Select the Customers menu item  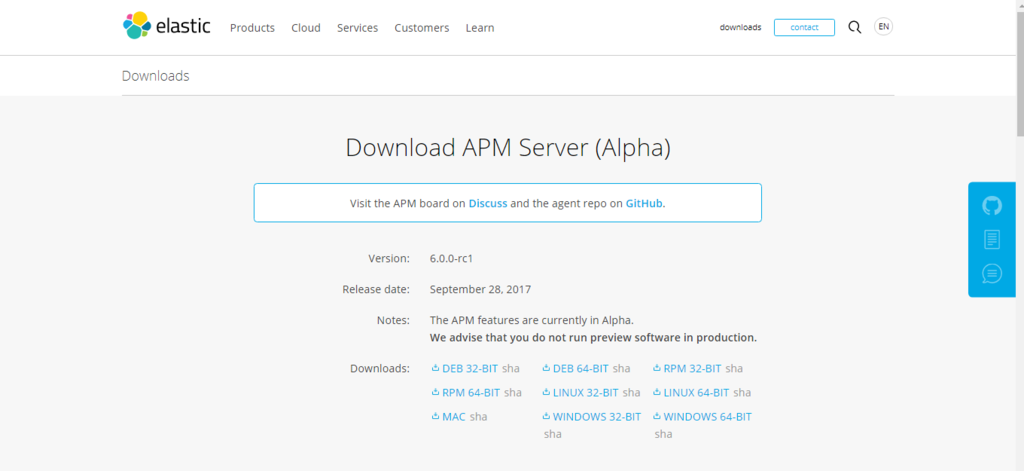tap(421, 28)
